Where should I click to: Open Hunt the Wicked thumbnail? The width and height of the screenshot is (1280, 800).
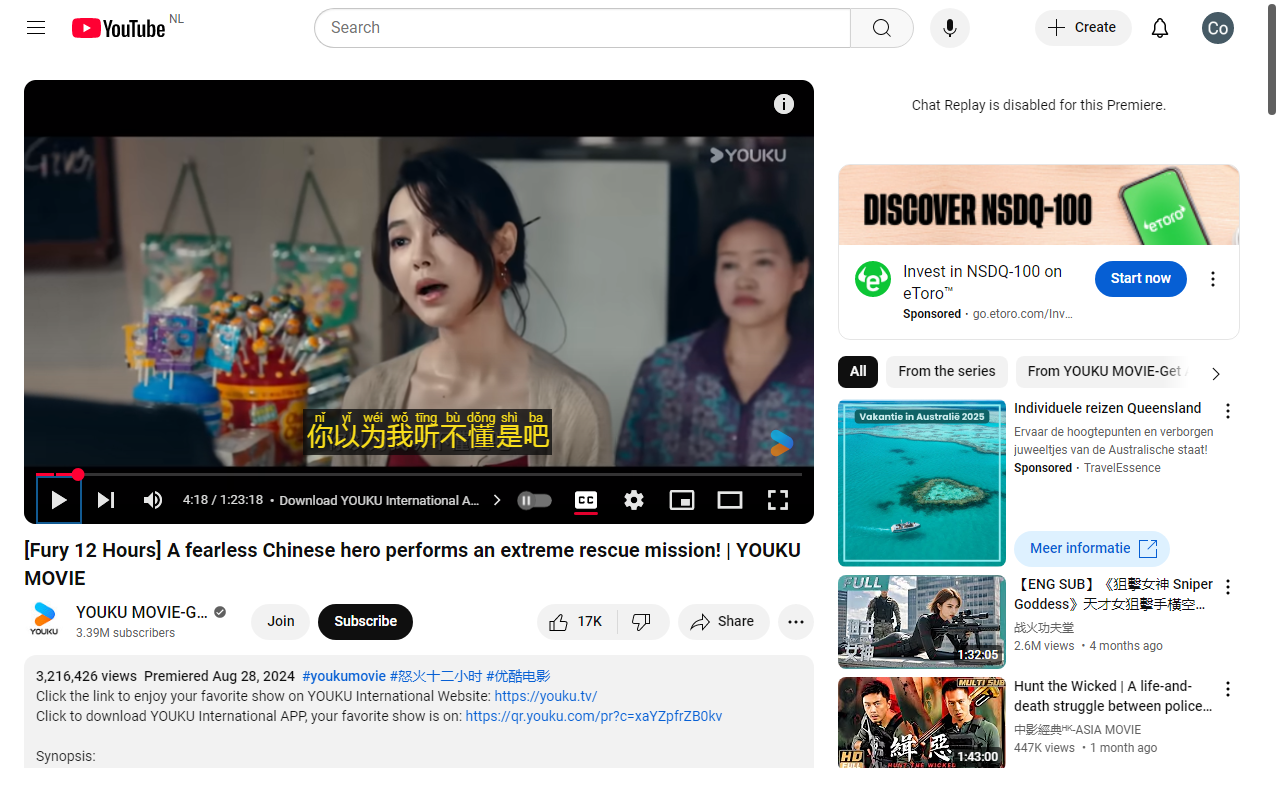922,724
